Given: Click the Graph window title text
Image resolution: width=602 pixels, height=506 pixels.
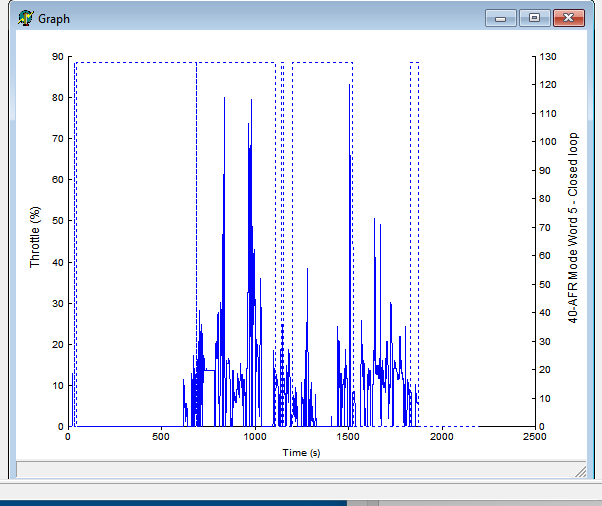Looking at the screenshot, I should pyautogui.click(x=54, y=19).
